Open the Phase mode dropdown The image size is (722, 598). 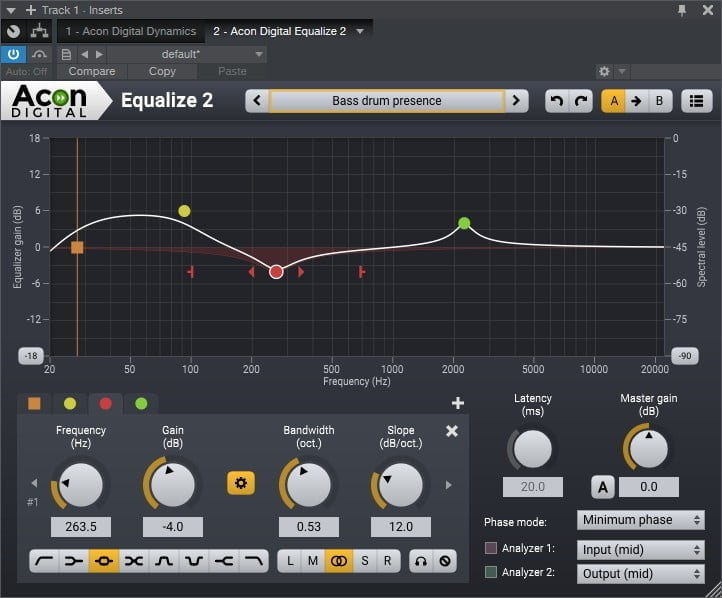point(640,520)
